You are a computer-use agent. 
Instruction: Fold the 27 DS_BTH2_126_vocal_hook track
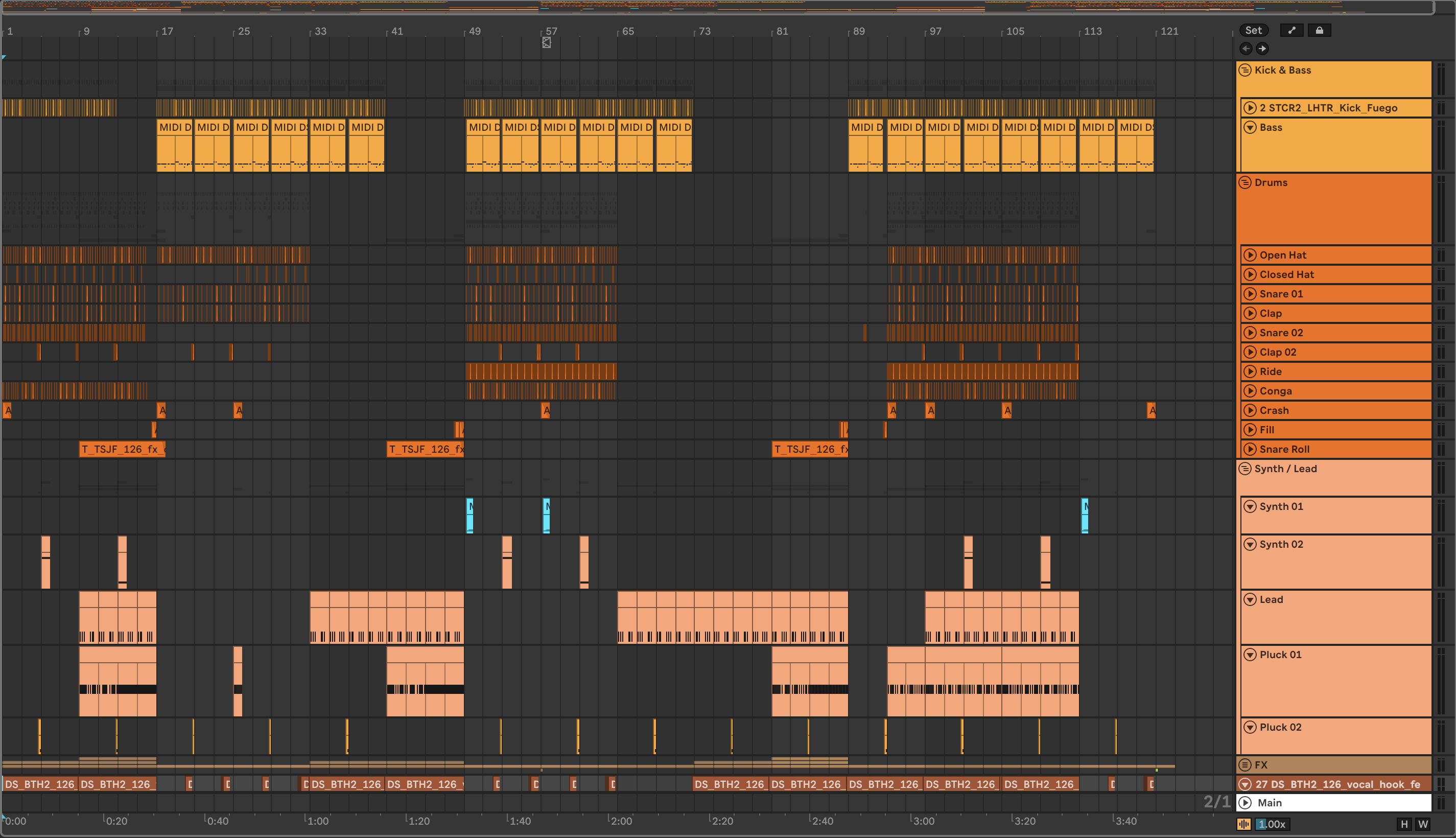1245,784
